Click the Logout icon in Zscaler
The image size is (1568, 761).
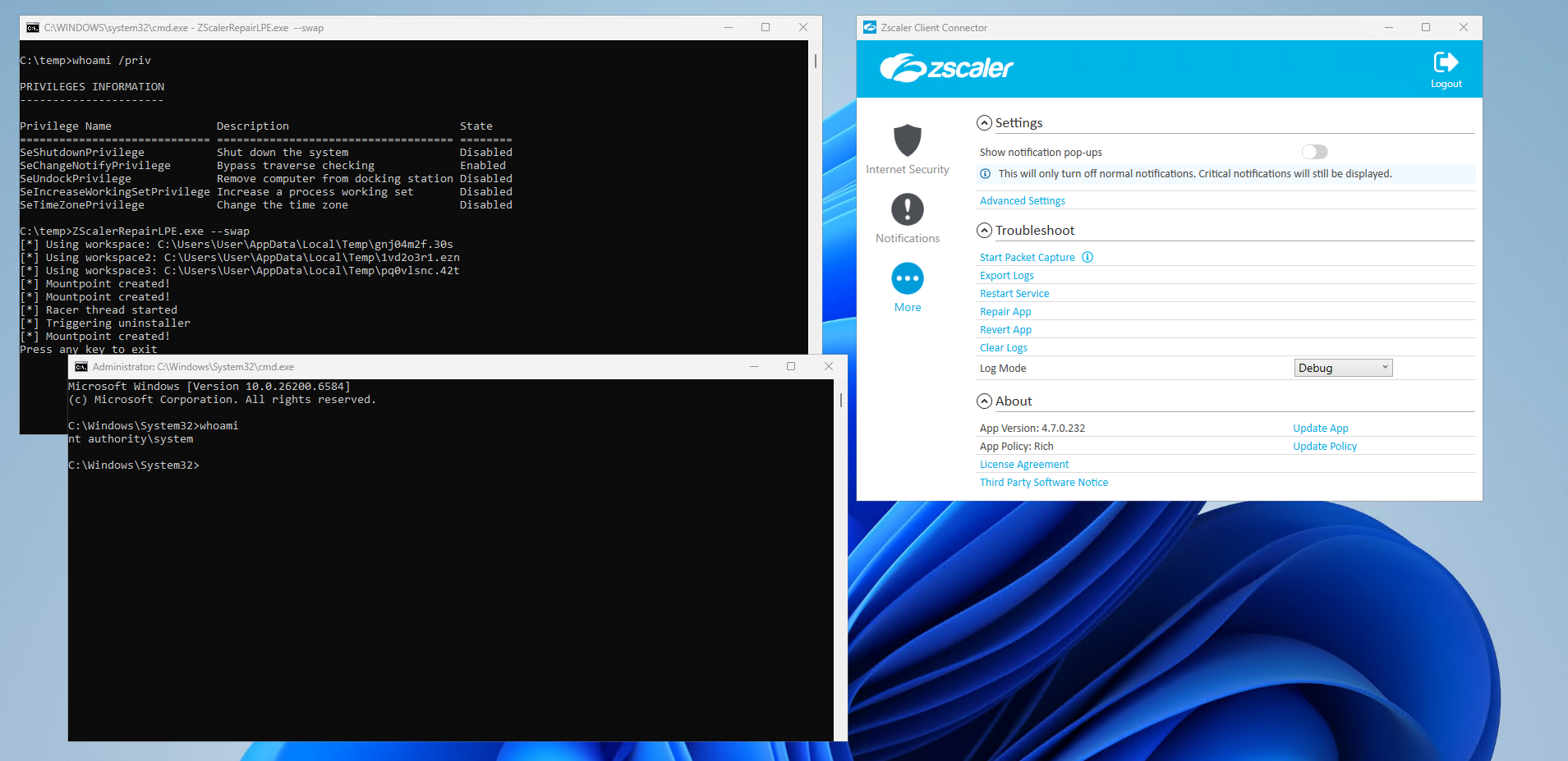click(1446, 62)
